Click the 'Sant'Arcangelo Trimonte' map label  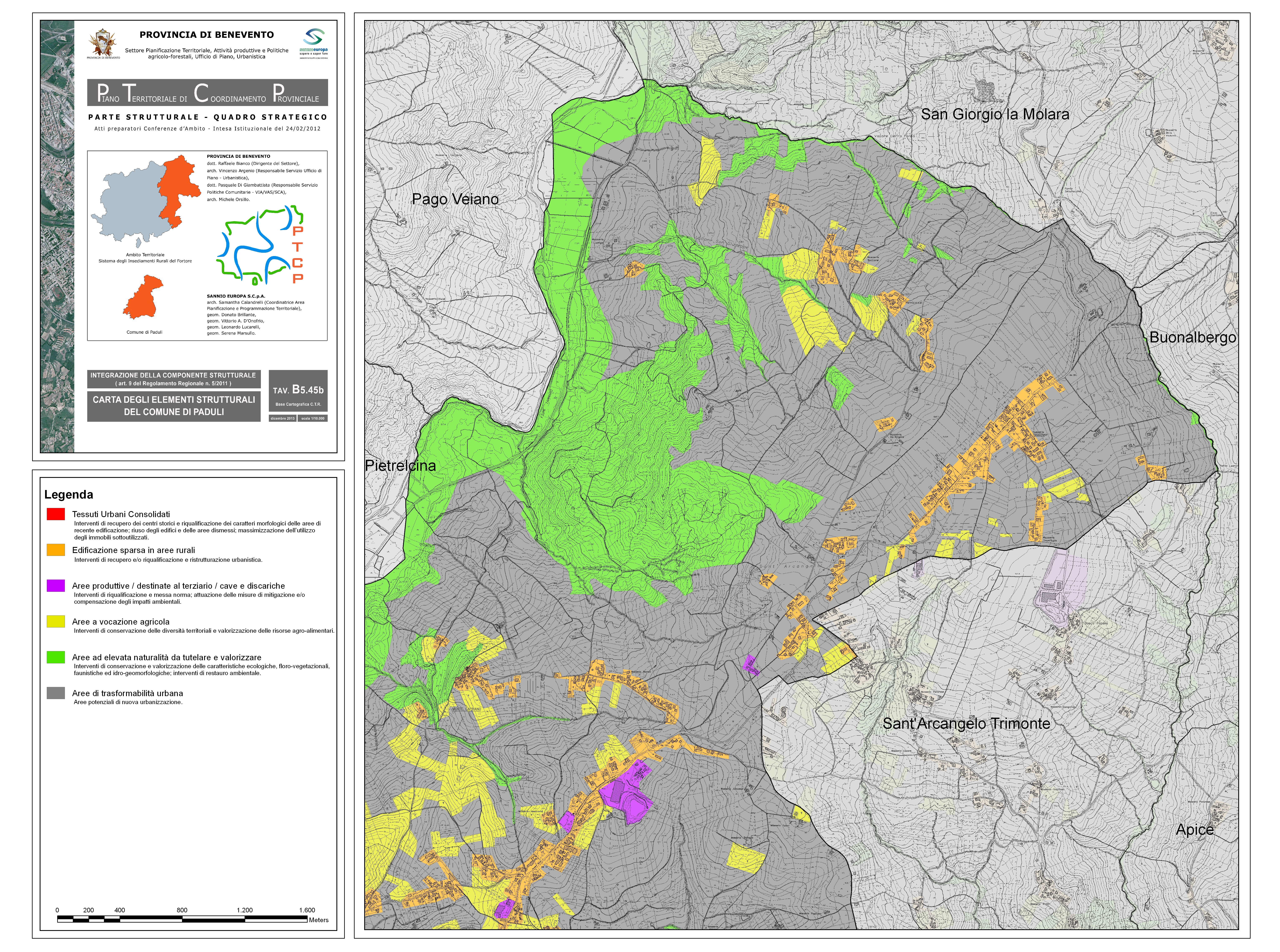pos(967,723)
